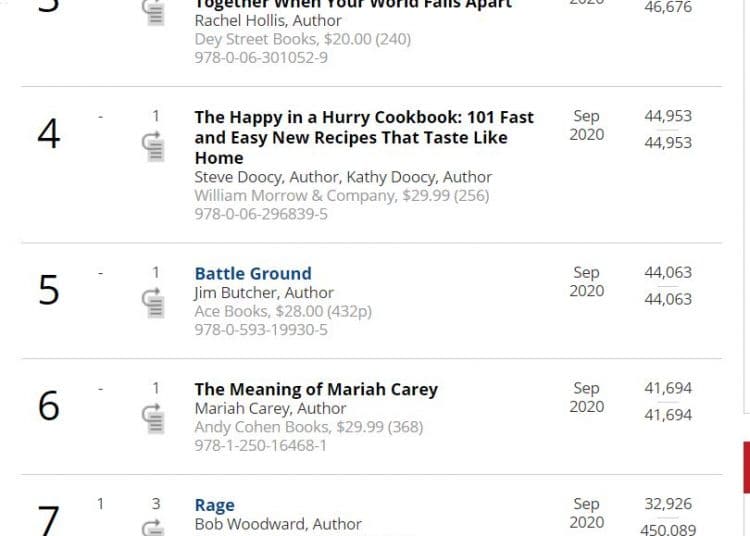The height and width of the screenshot is (536, 750).
Task: Click the rank number 4
Action: [x=48, y=134]
